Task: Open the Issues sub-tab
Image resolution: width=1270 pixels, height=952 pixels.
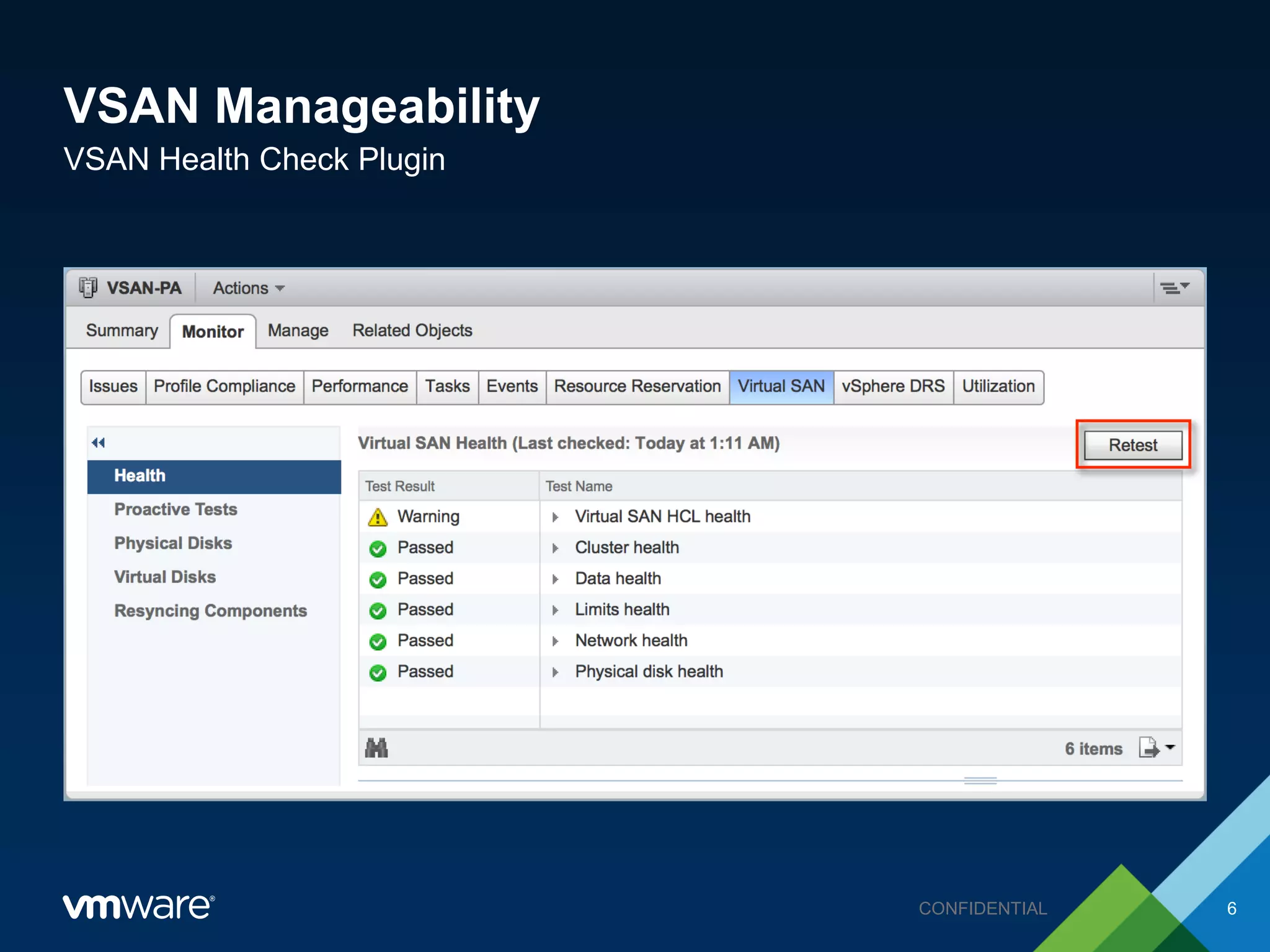Action: click(x=113, y=387)
